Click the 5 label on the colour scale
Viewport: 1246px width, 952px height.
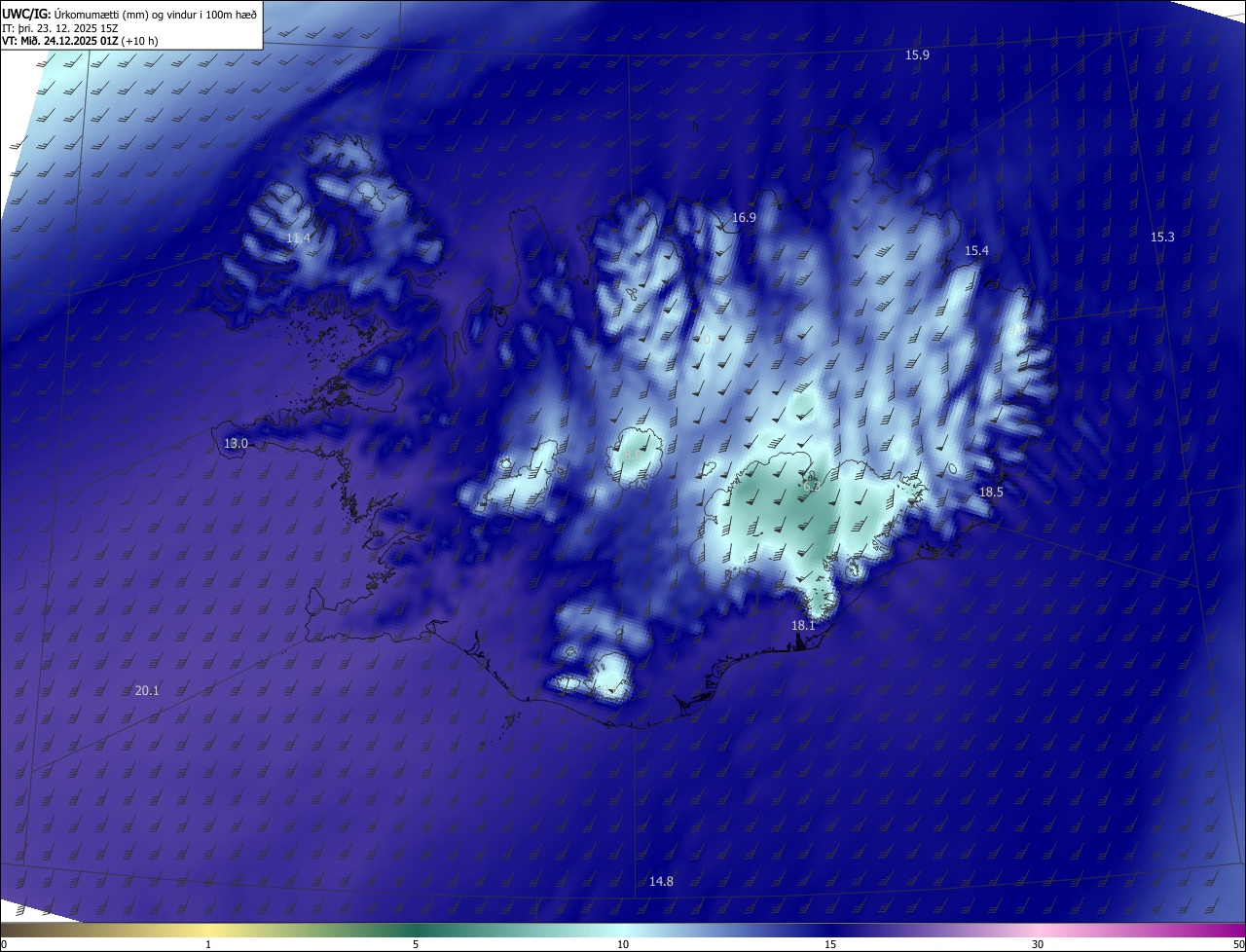[416, 945]
